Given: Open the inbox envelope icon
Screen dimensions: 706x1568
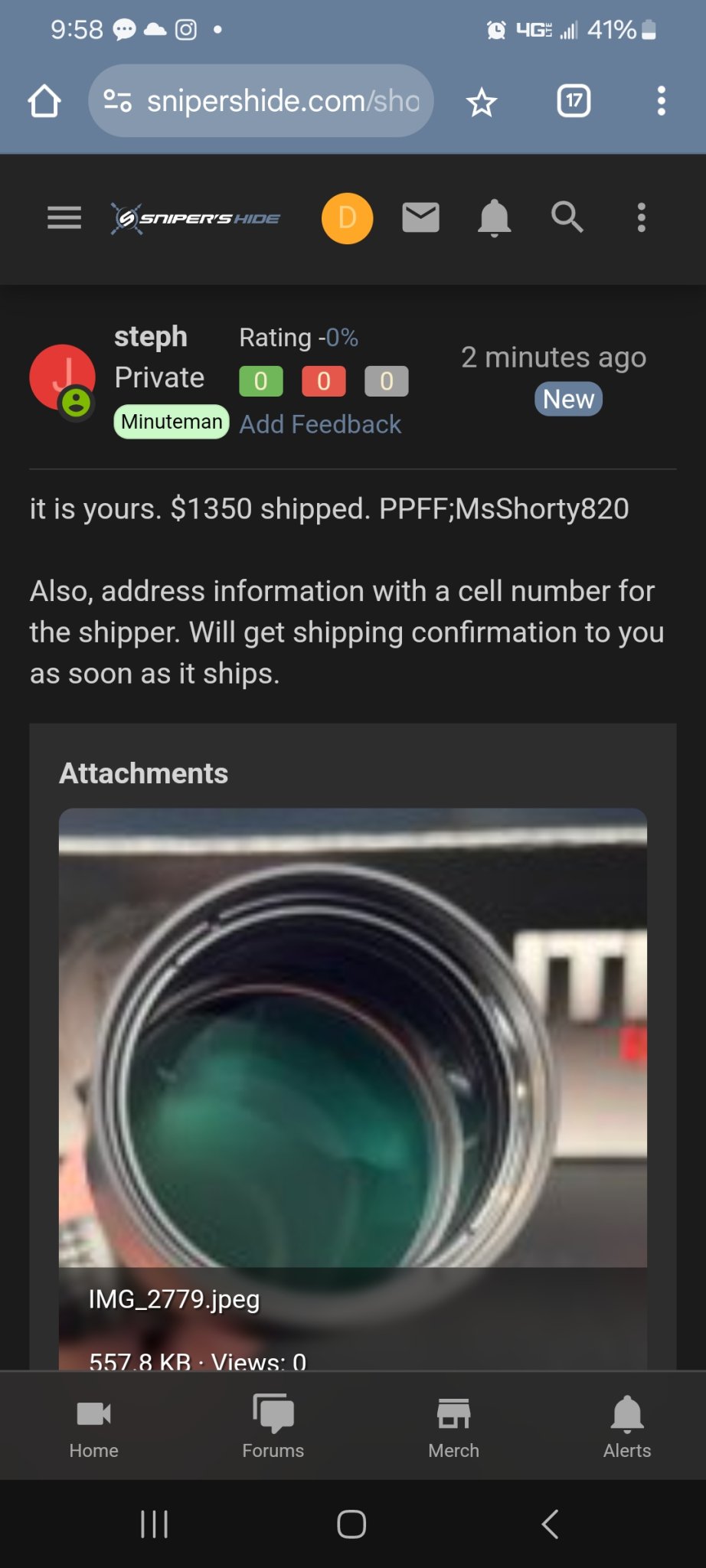Looking at the screenshot, I should tap(420, 217).
